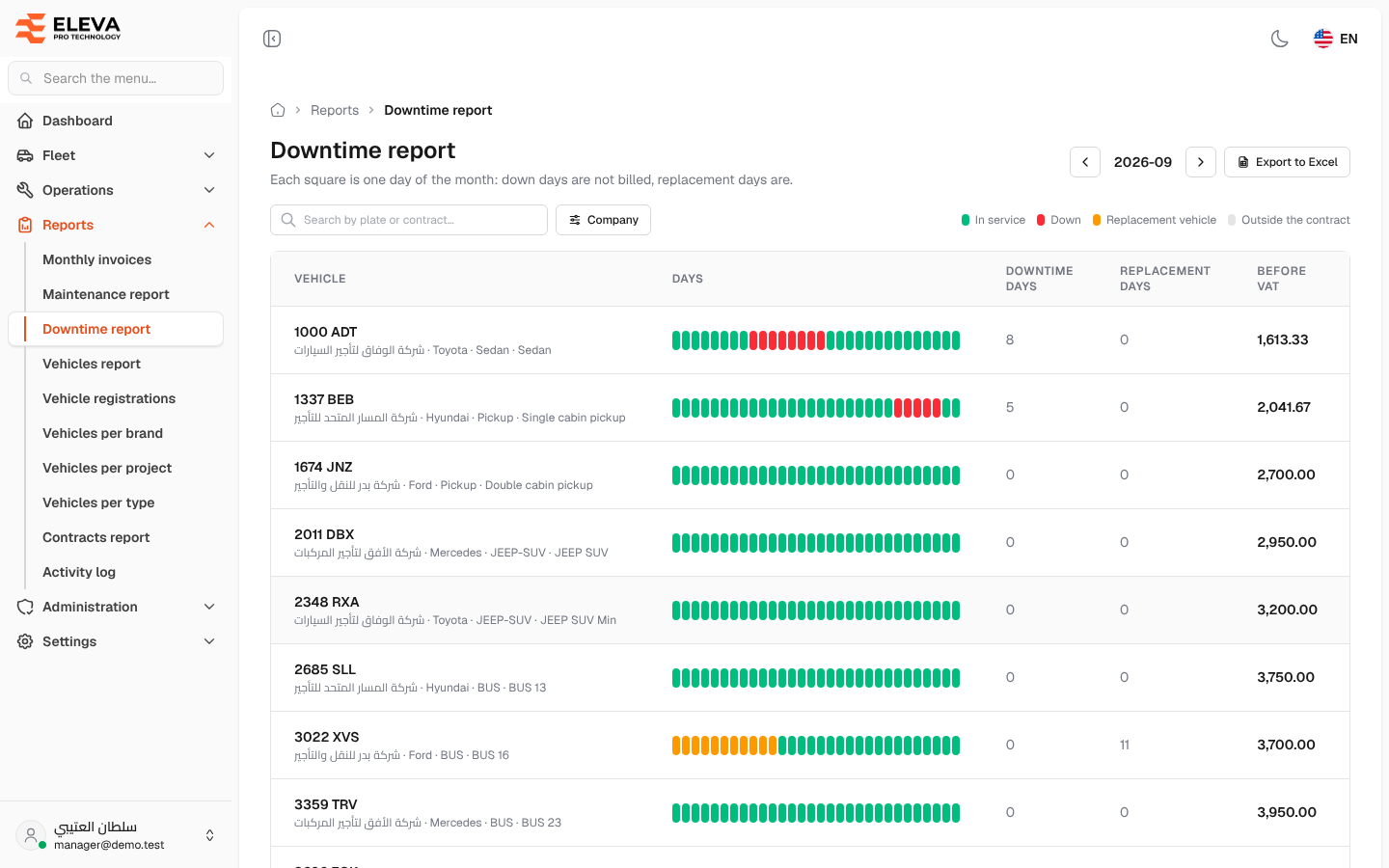Go to next month with right chevron
Viewport: 1389px width, 868px height.
1201,162
